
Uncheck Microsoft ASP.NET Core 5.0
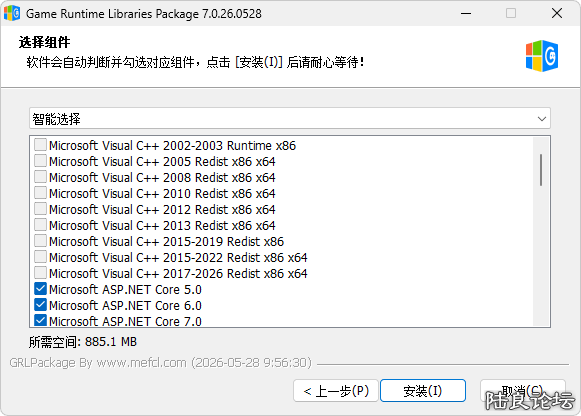pyautogui.click(x=40, y=289)
